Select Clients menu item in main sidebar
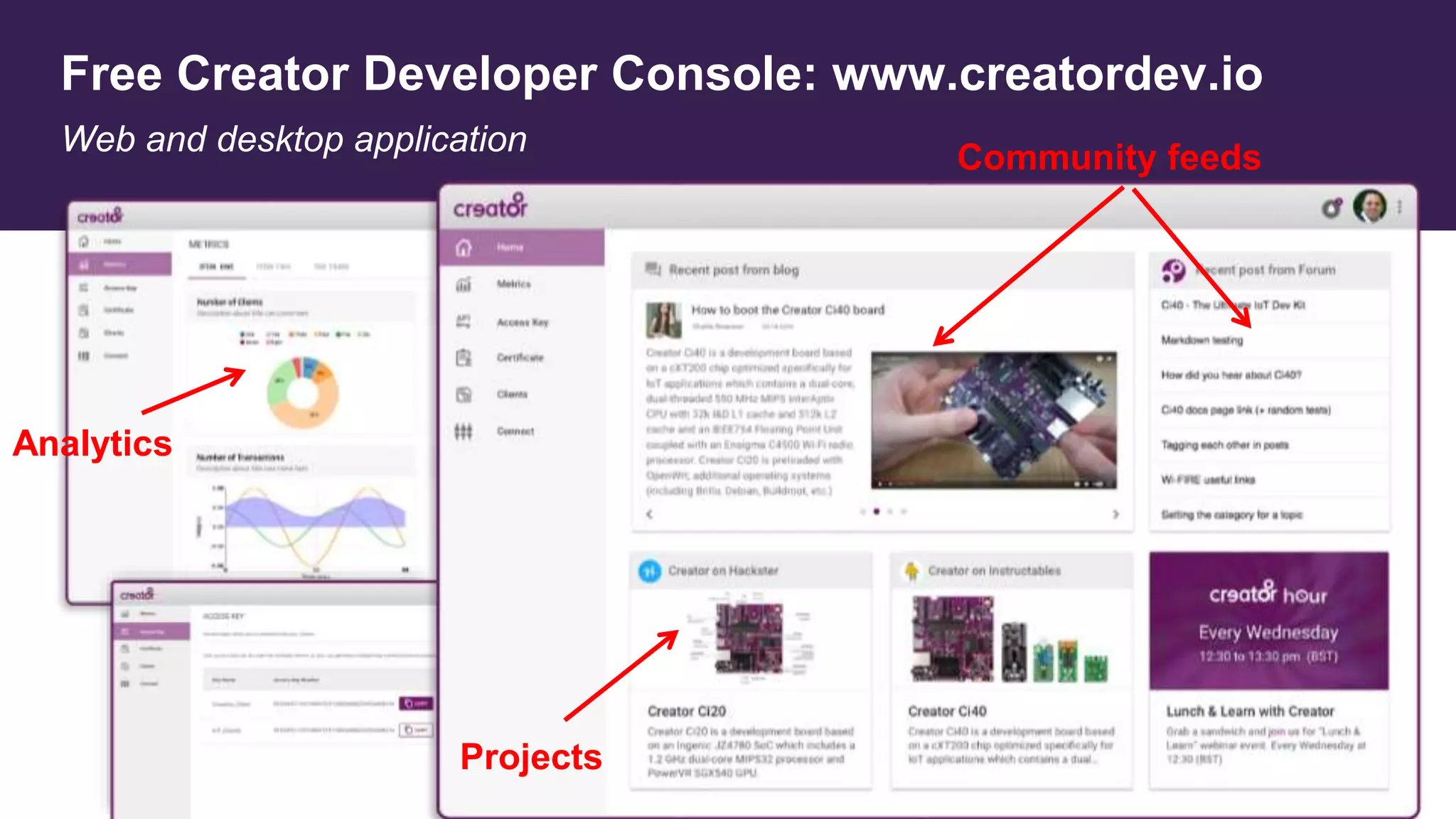Viewport: 1456px width, 819px height. click(522, 395)
